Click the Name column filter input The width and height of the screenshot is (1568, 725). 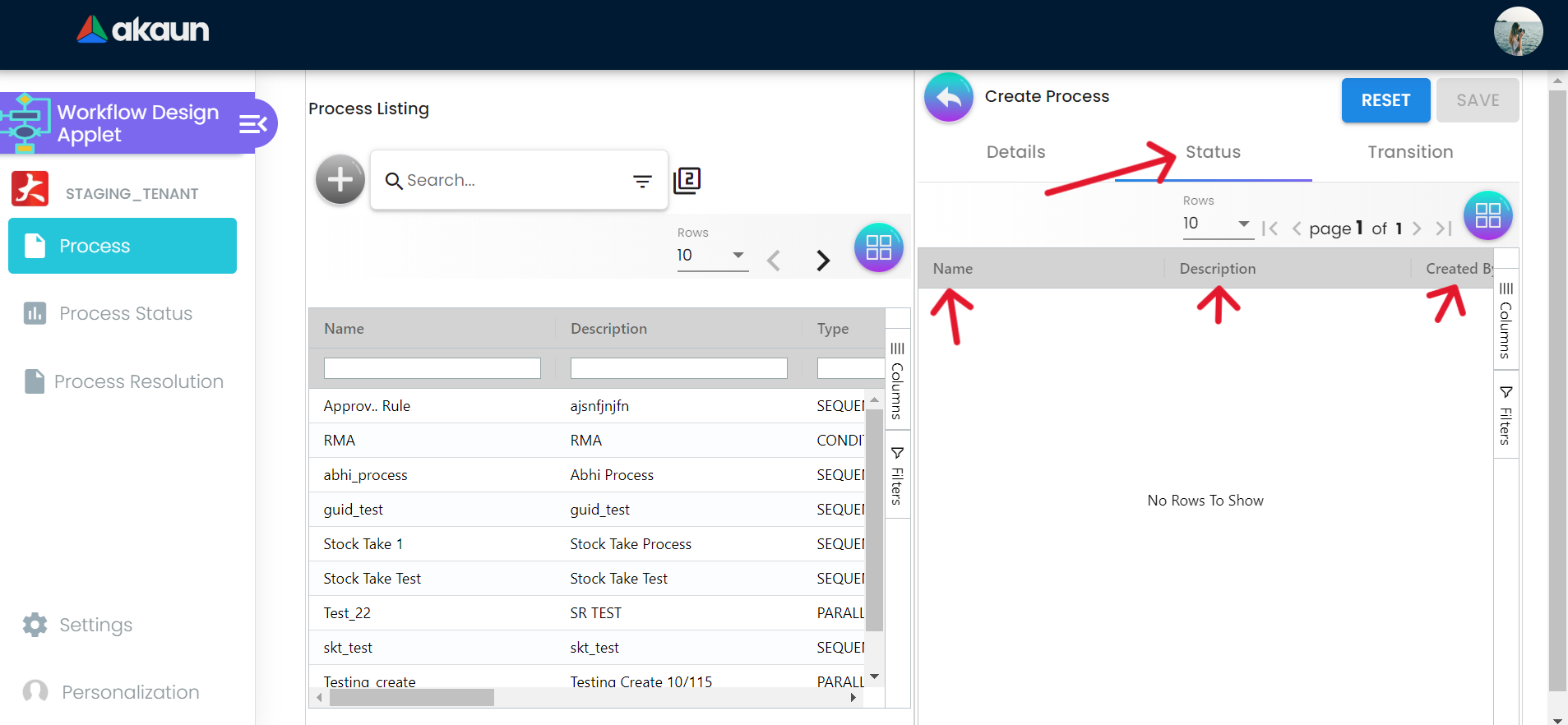[x=432, y=368]
